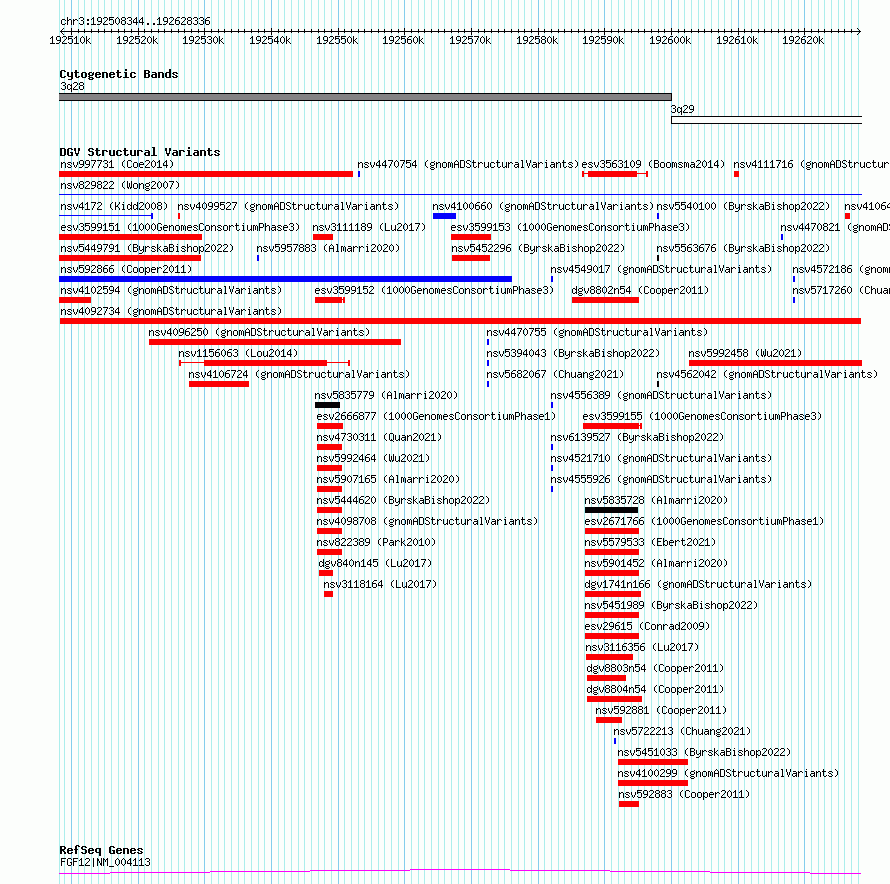Select dgv1741n166 gnomAD label
This screenshot has width=890, height=884.
[698, 584]
